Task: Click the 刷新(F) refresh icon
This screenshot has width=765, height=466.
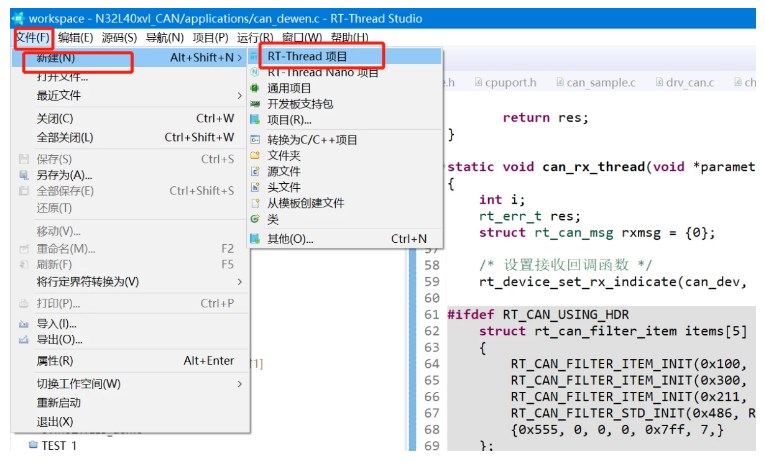Action: click(x=23, y=264)
